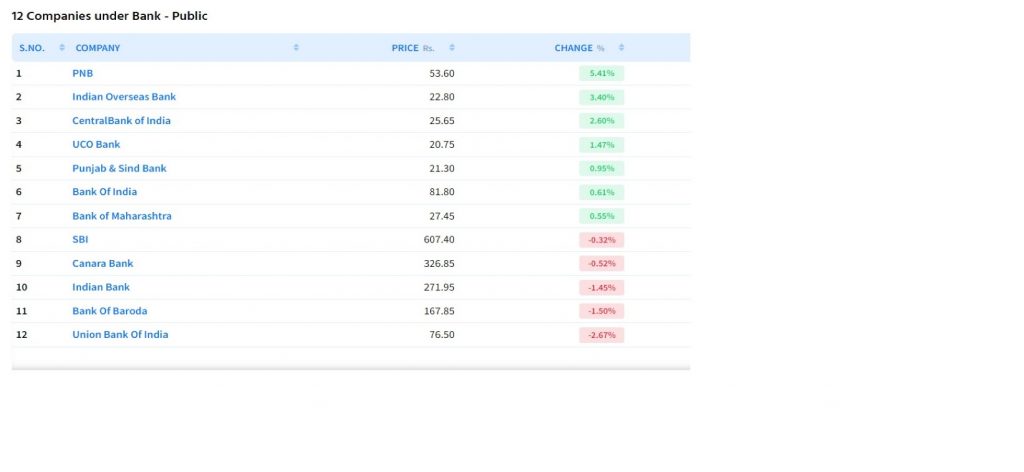Click the S.NO. column header
The width and height of the screenshot is (1024, 472).
[x=32, y=48]
